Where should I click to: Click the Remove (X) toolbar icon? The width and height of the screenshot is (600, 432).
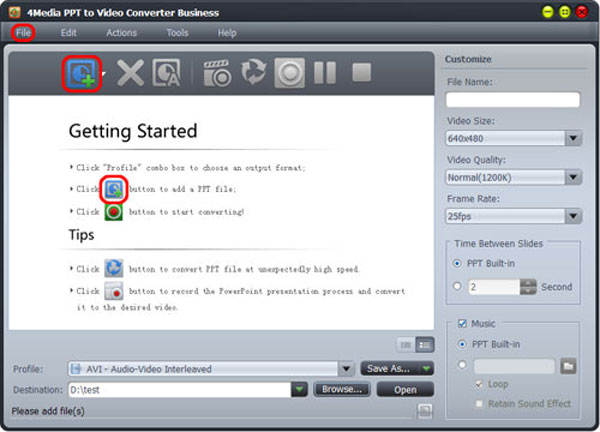(x=130, y=72)
